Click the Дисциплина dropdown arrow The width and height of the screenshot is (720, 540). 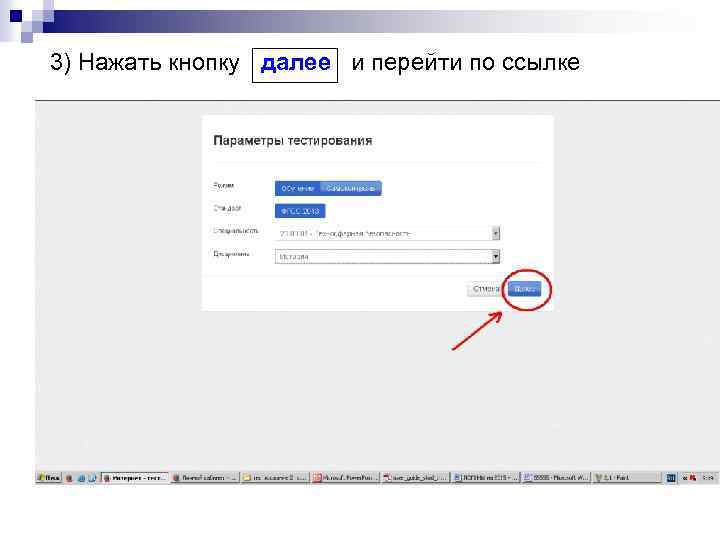pyautogui.click(x=496, y=256)
